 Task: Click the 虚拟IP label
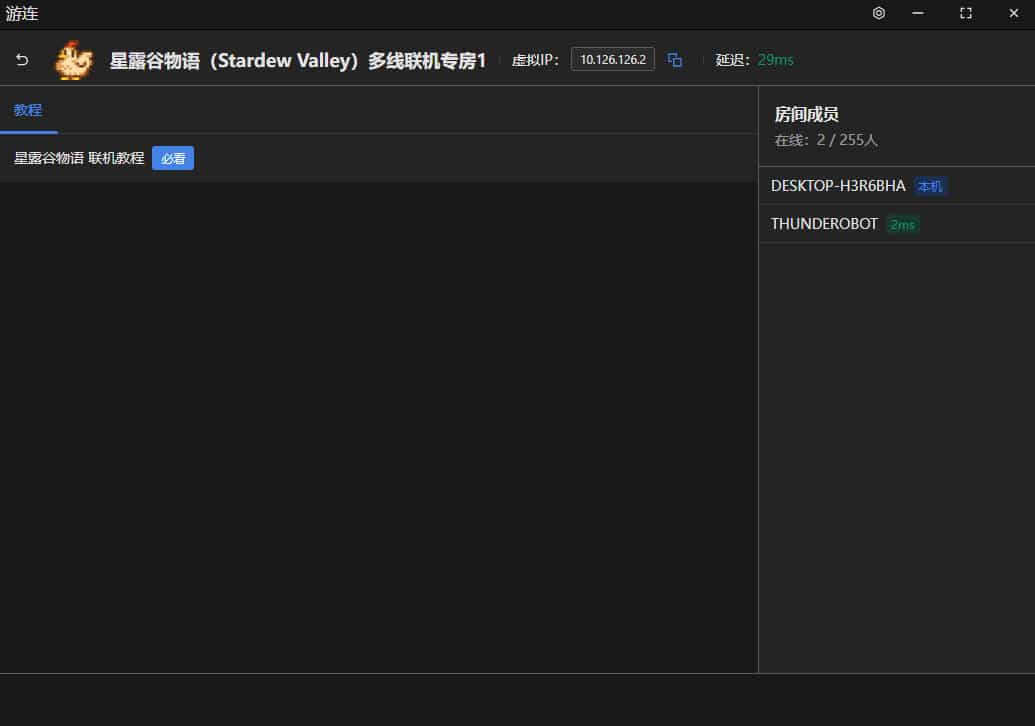tap(535, 60)
